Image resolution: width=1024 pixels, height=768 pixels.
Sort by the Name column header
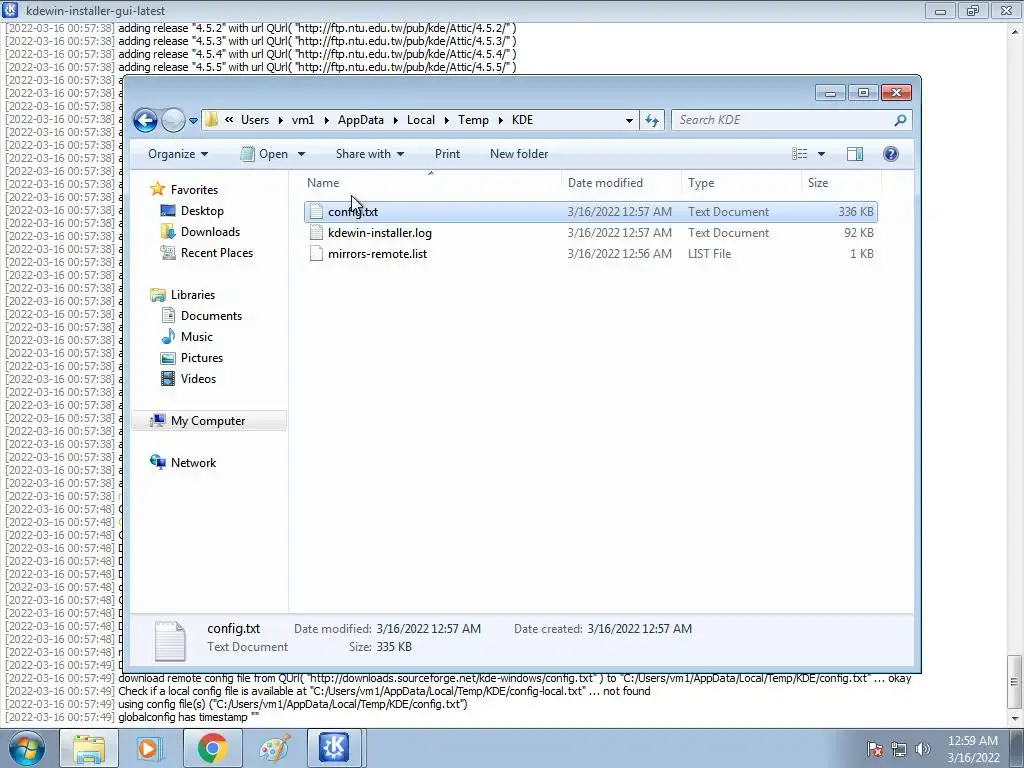323,184
